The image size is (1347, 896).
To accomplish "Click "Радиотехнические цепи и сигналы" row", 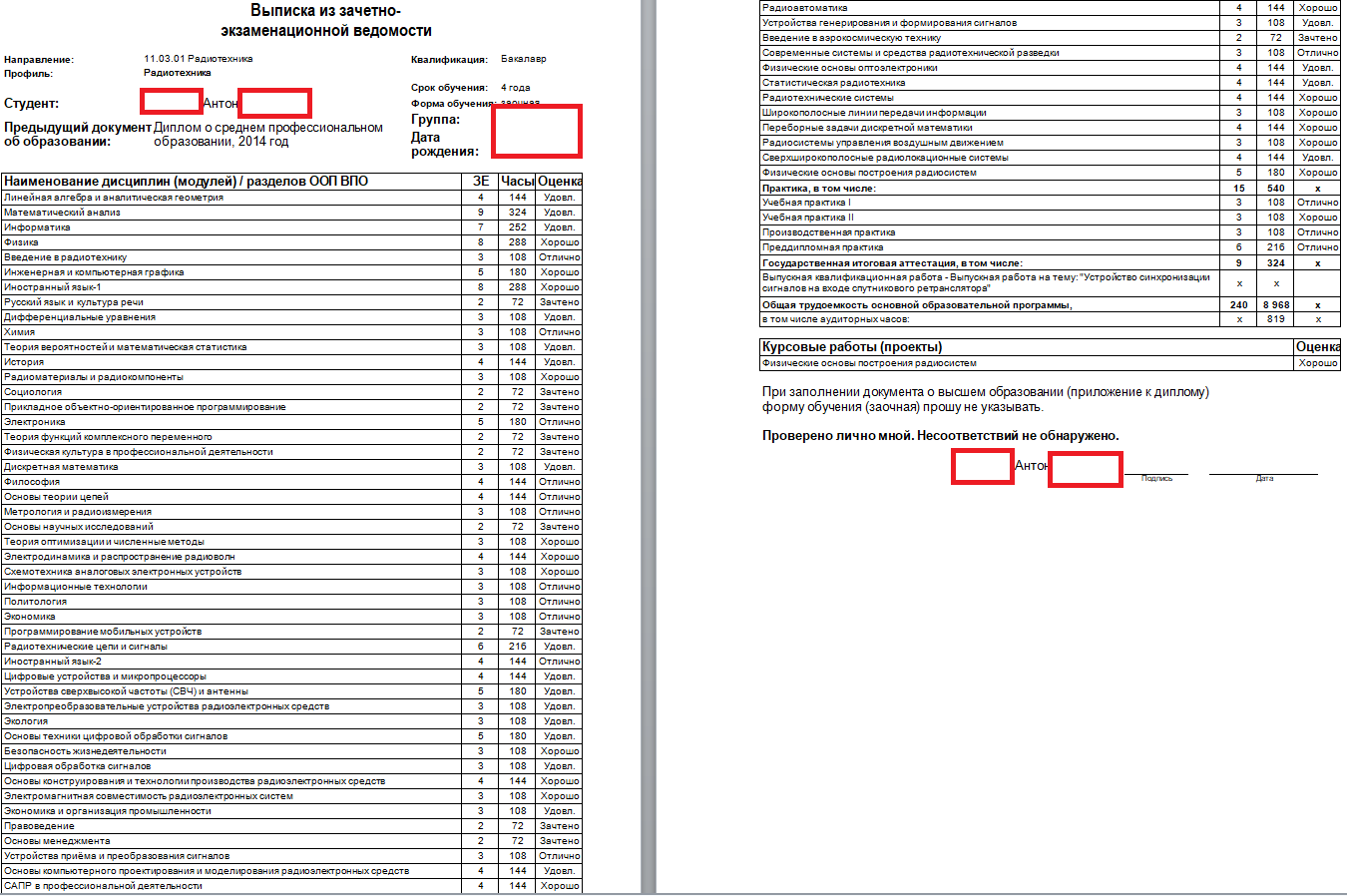I will [291, 647].
